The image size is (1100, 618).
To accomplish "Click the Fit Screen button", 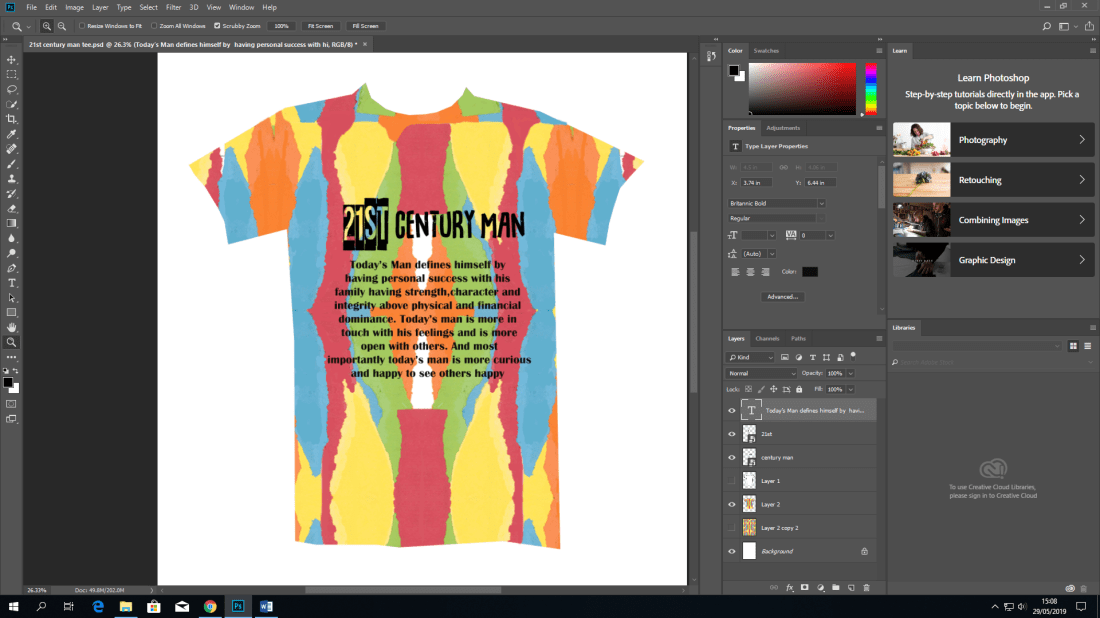I will tap(320, 26).
